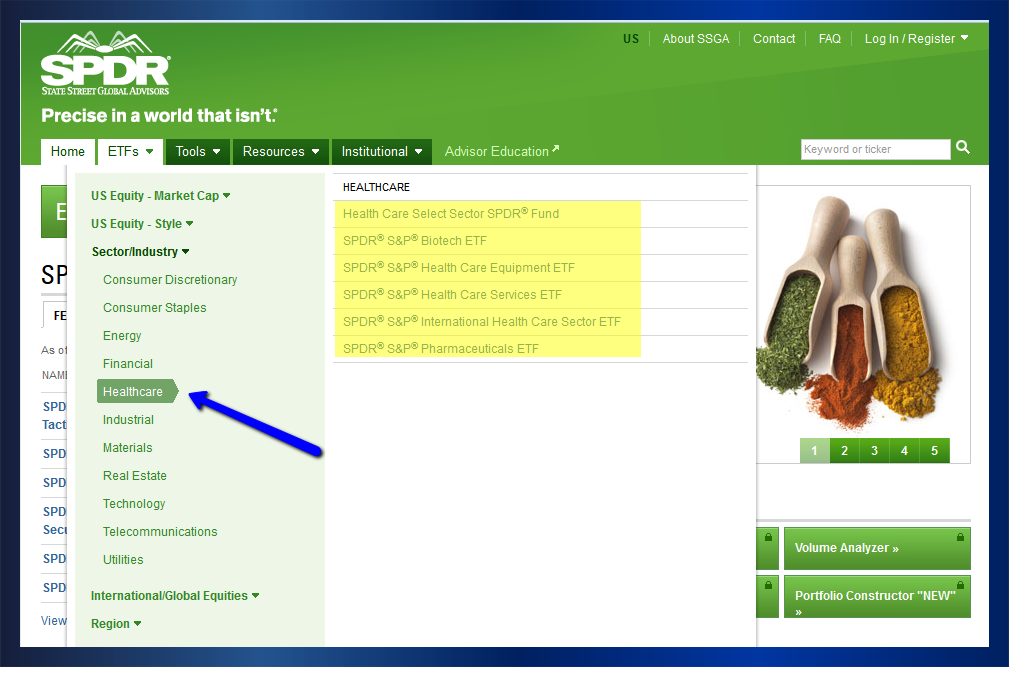The image size is (1009, 697).
Task: Open the Tools dropdown menu
Action: click(198, 152)
